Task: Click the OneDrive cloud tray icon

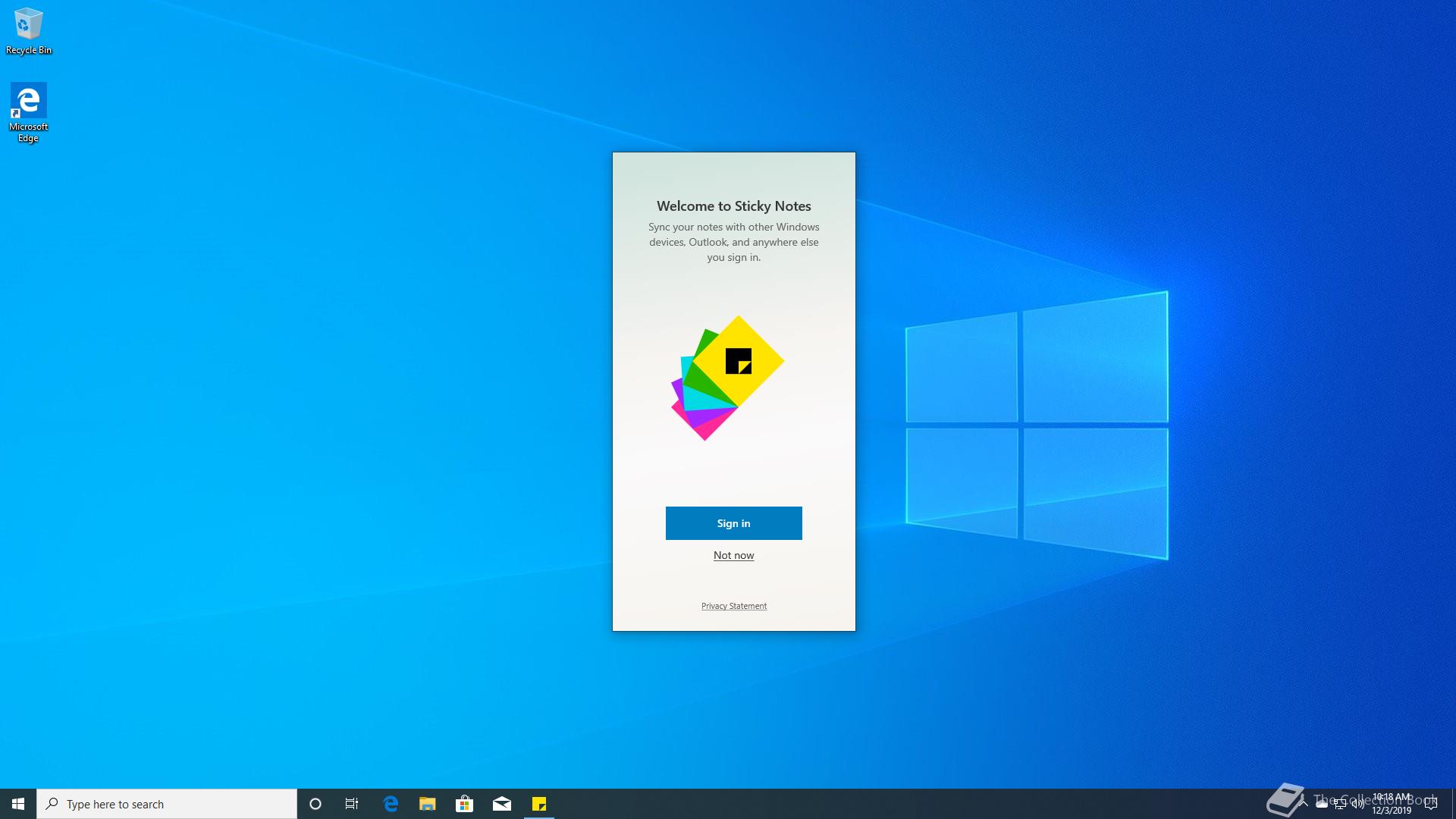Action: [1322, 804]
